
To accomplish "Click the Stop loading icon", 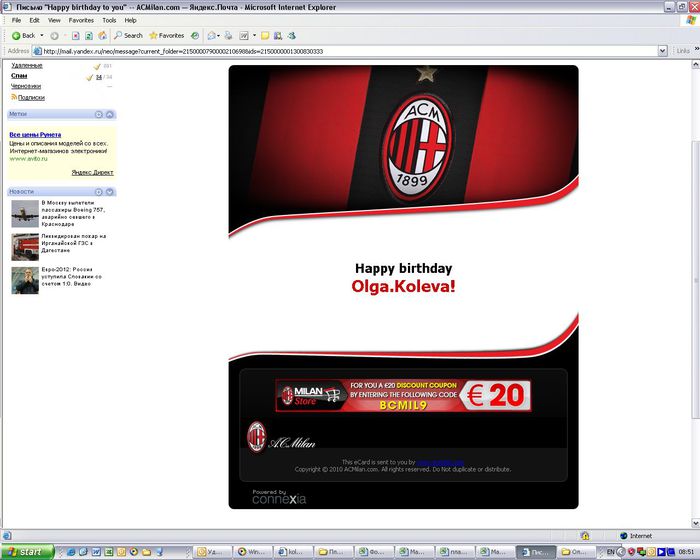I will (x=76, y=36).
